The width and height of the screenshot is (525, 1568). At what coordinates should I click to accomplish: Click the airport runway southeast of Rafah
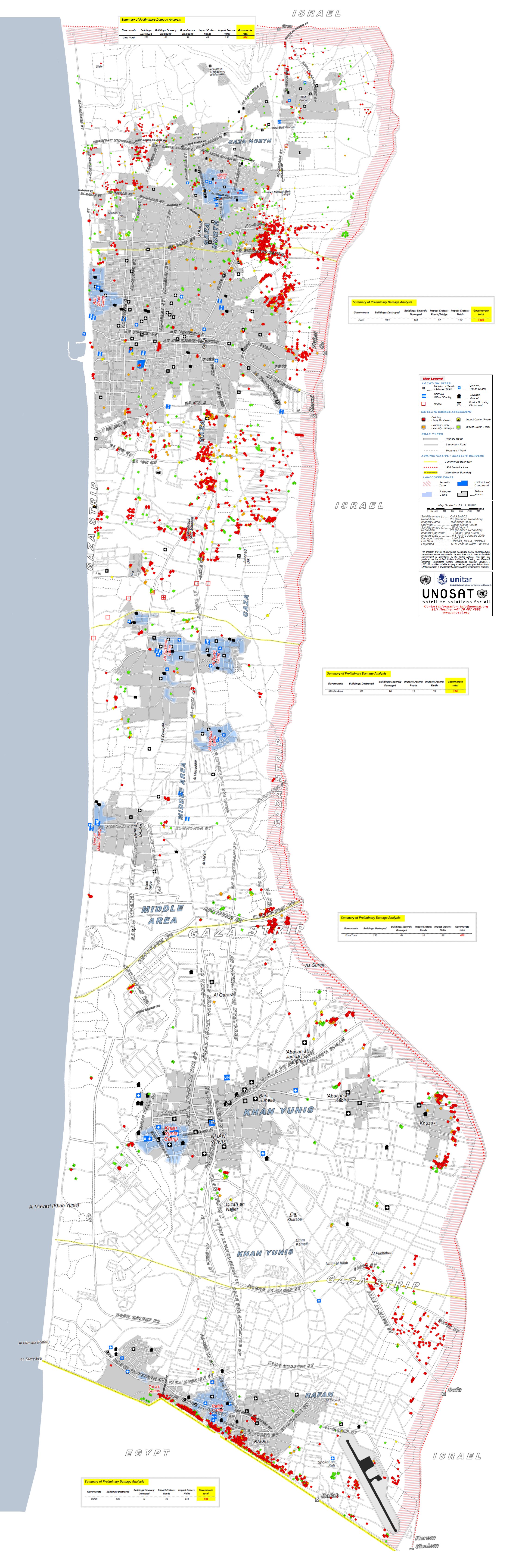[x=372, y=1486]
